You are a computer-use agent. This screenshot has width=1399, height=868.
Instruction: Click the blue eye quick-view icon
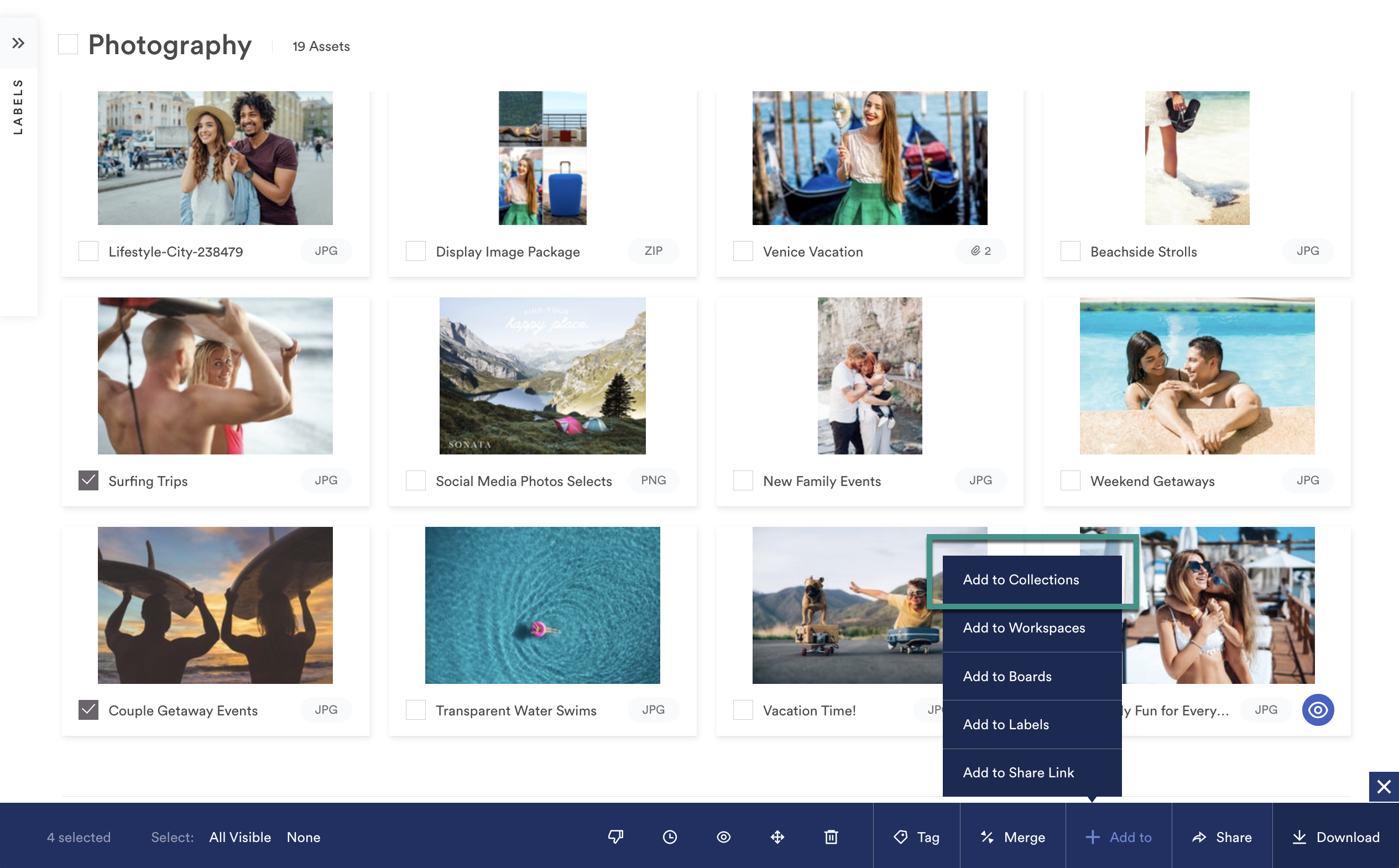tap(1318, 710)
